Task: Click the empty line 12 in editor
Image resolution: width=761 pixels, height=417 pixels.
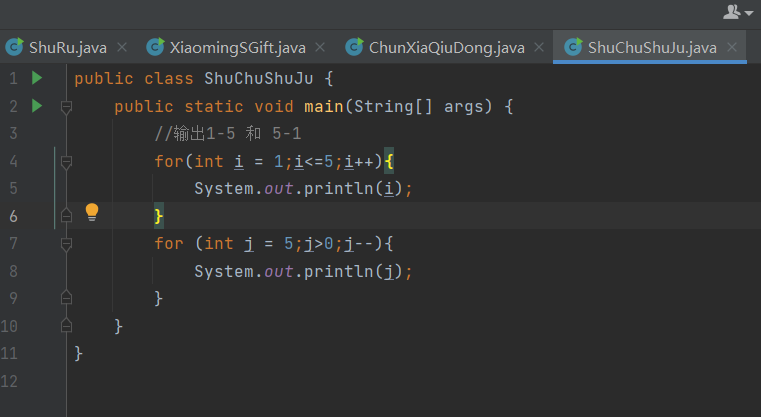Action: click(x=413, y=381)
